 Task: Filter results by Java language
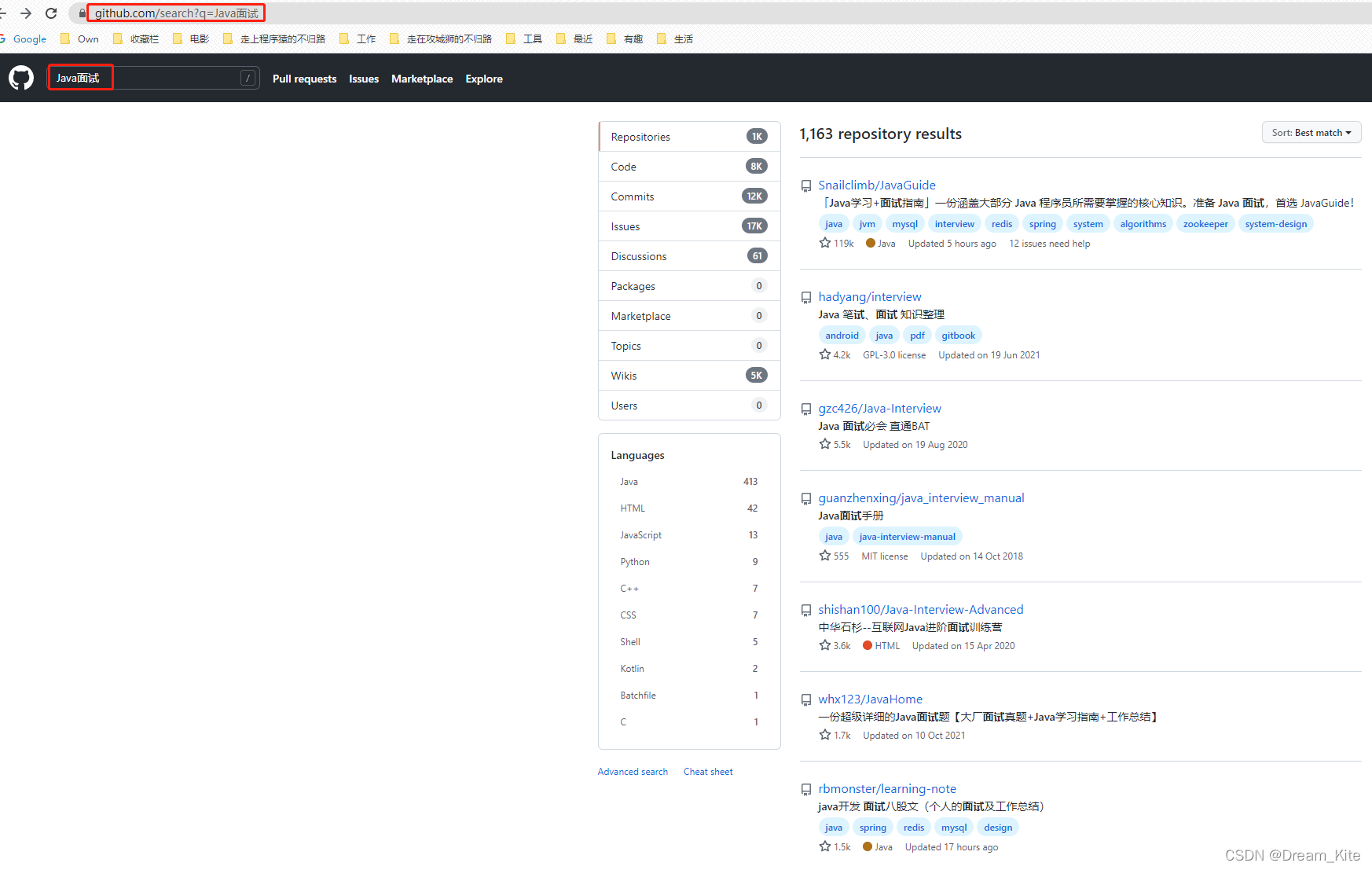click(689, 482)
